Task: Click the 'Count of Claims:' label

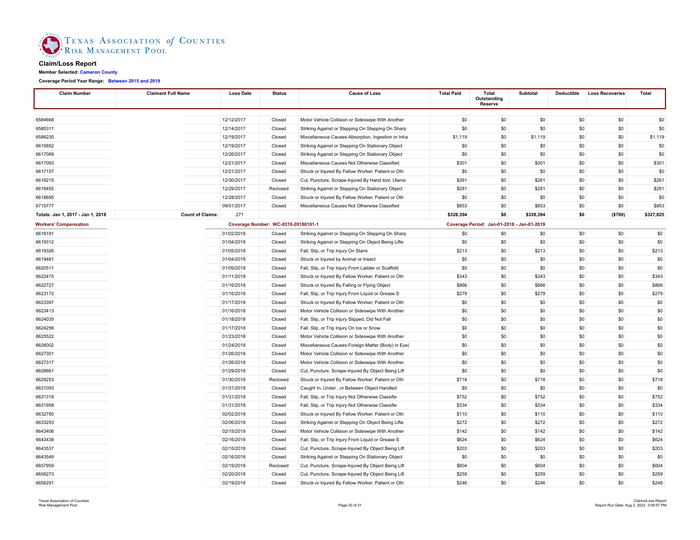Action: 199,215
